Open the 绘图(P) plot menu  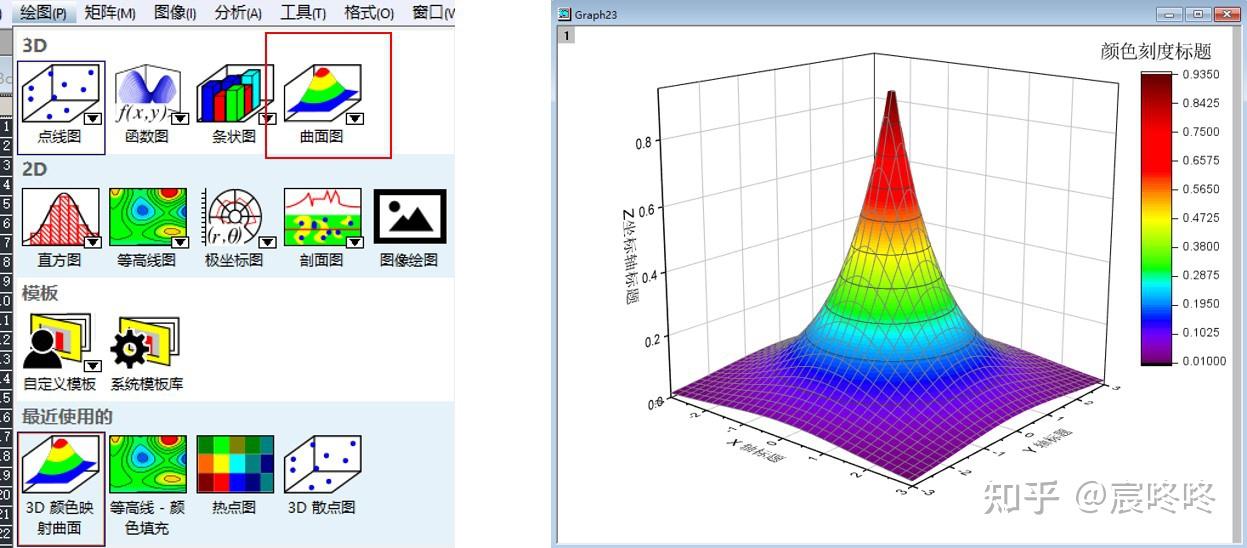click(43, 12)
